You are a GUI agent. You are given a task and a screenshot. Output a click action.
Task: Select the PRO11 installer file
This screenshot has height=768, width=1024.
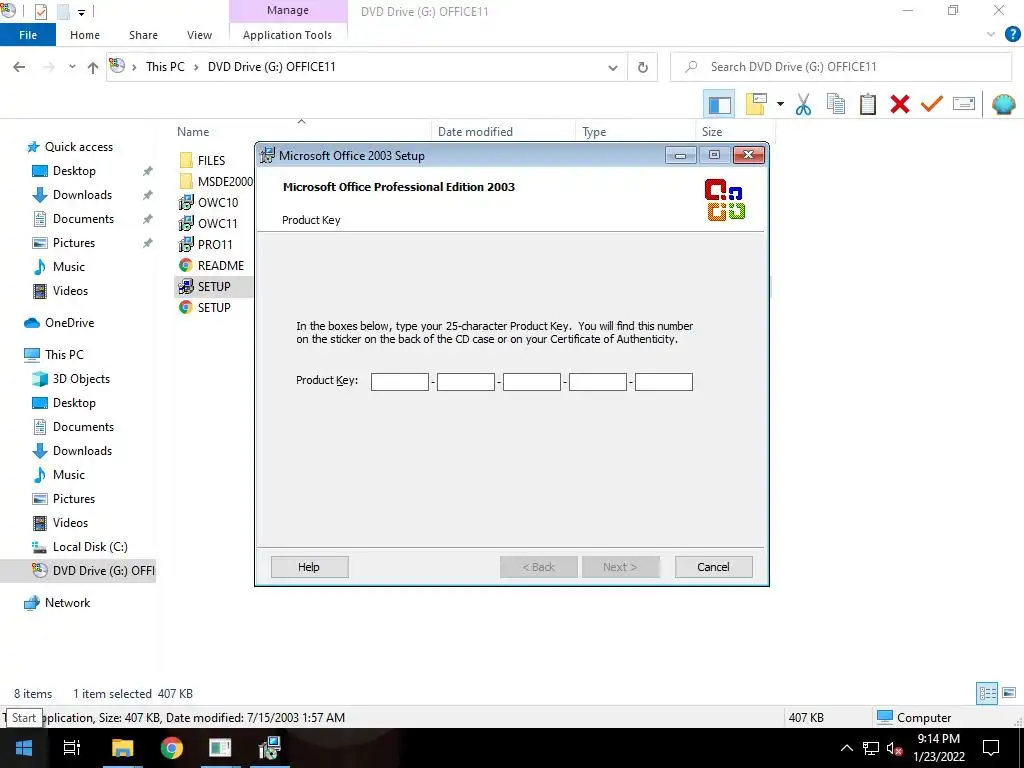point(206,244)
